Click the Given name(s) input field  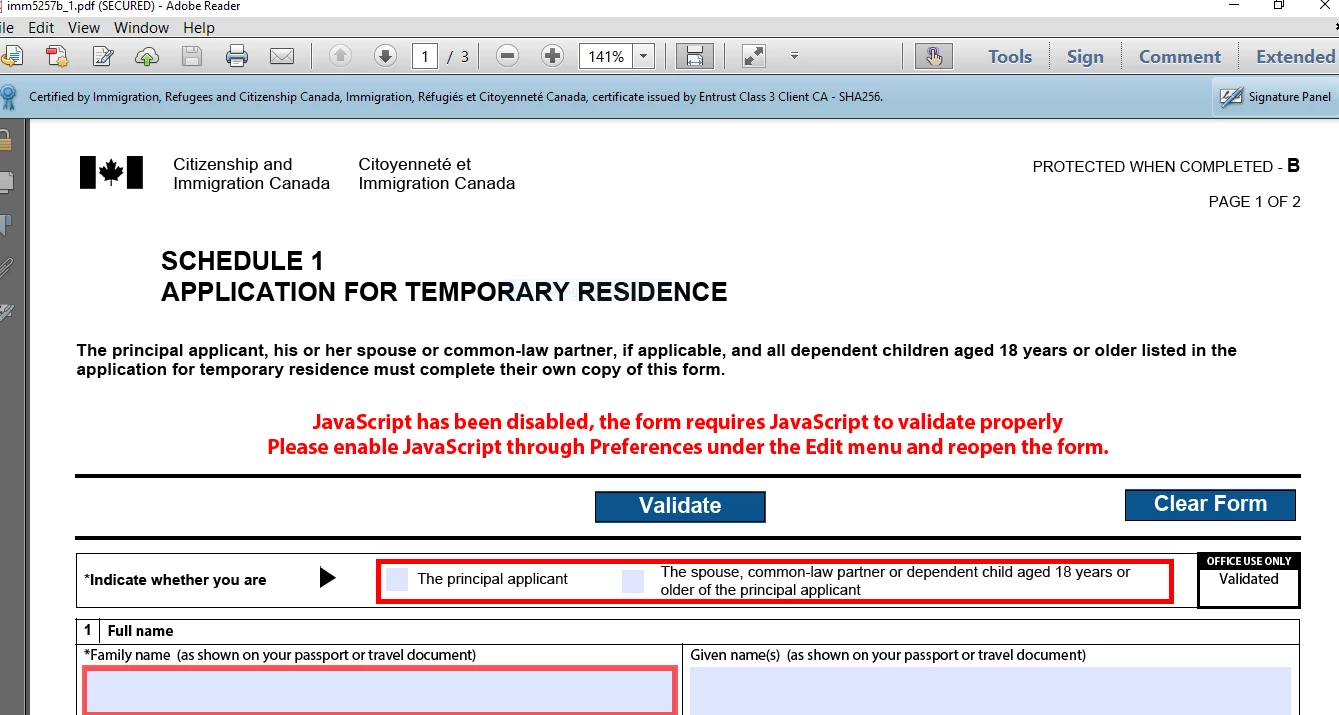(x=990, y=691)
